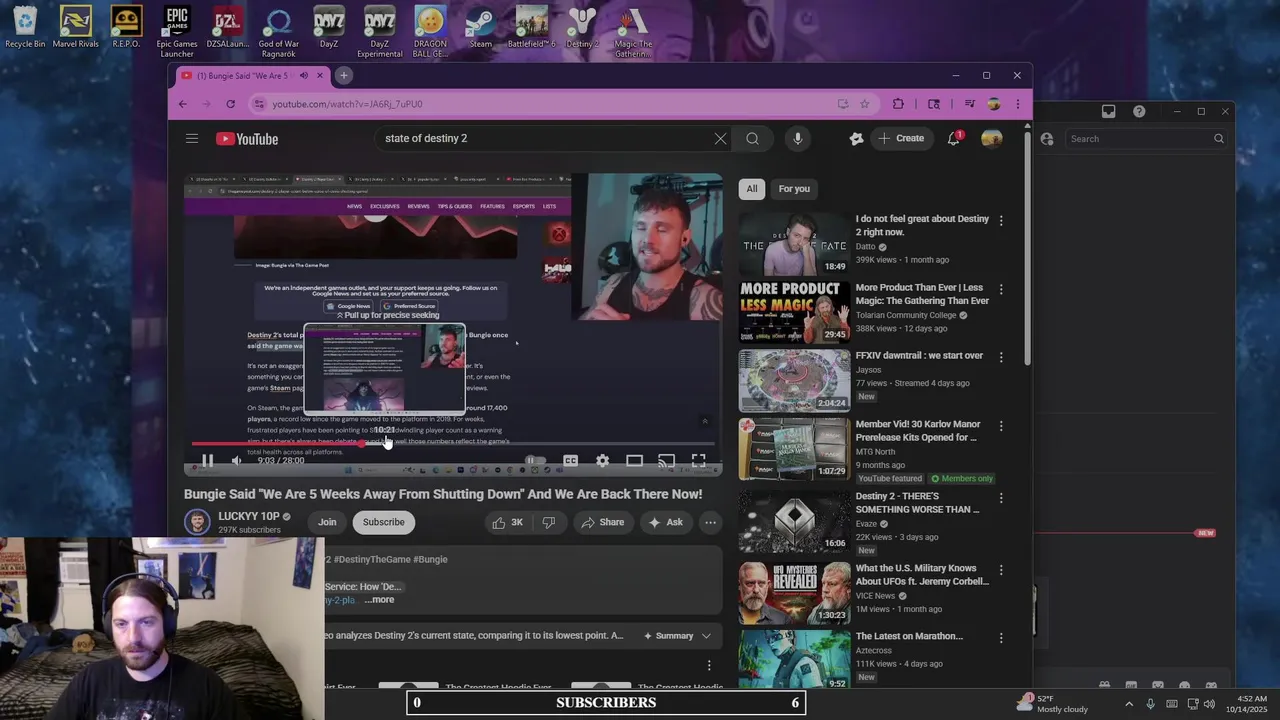
Task: Open the Recycle Bin
Action: (25, 27)
